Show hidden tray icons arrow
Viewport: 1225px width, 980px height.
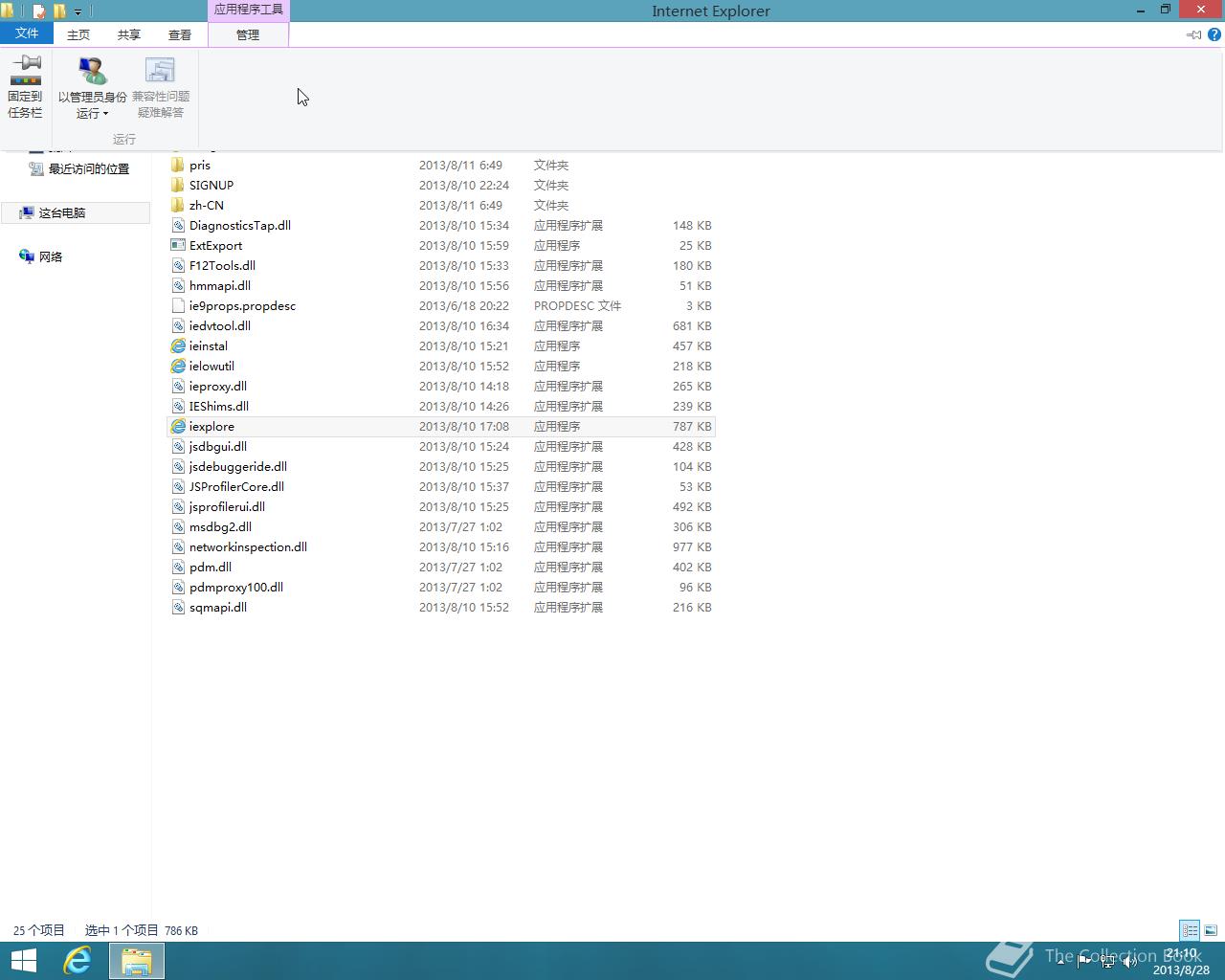coord(1060,962)
